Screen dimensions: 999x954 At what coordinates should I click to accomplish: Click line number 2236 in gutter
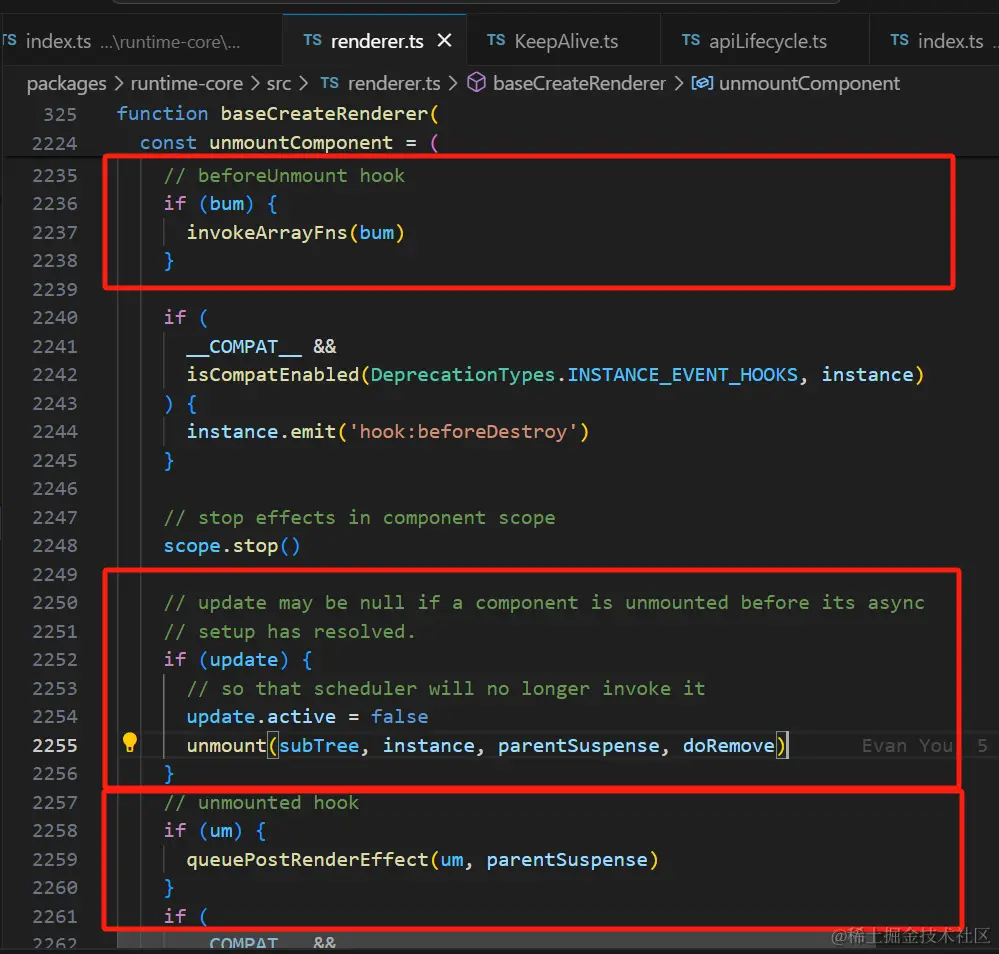(x=55, y=204)
